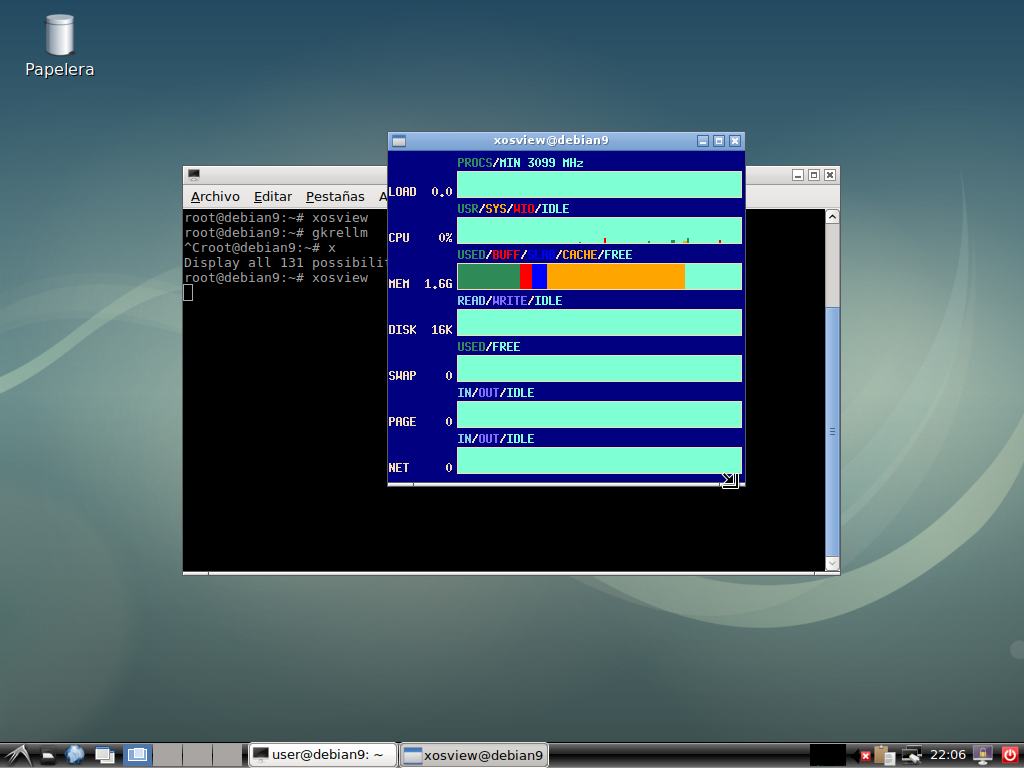Open the xosview titlebar window menu
1024x768 pixels.
click(x=396, y=140)
